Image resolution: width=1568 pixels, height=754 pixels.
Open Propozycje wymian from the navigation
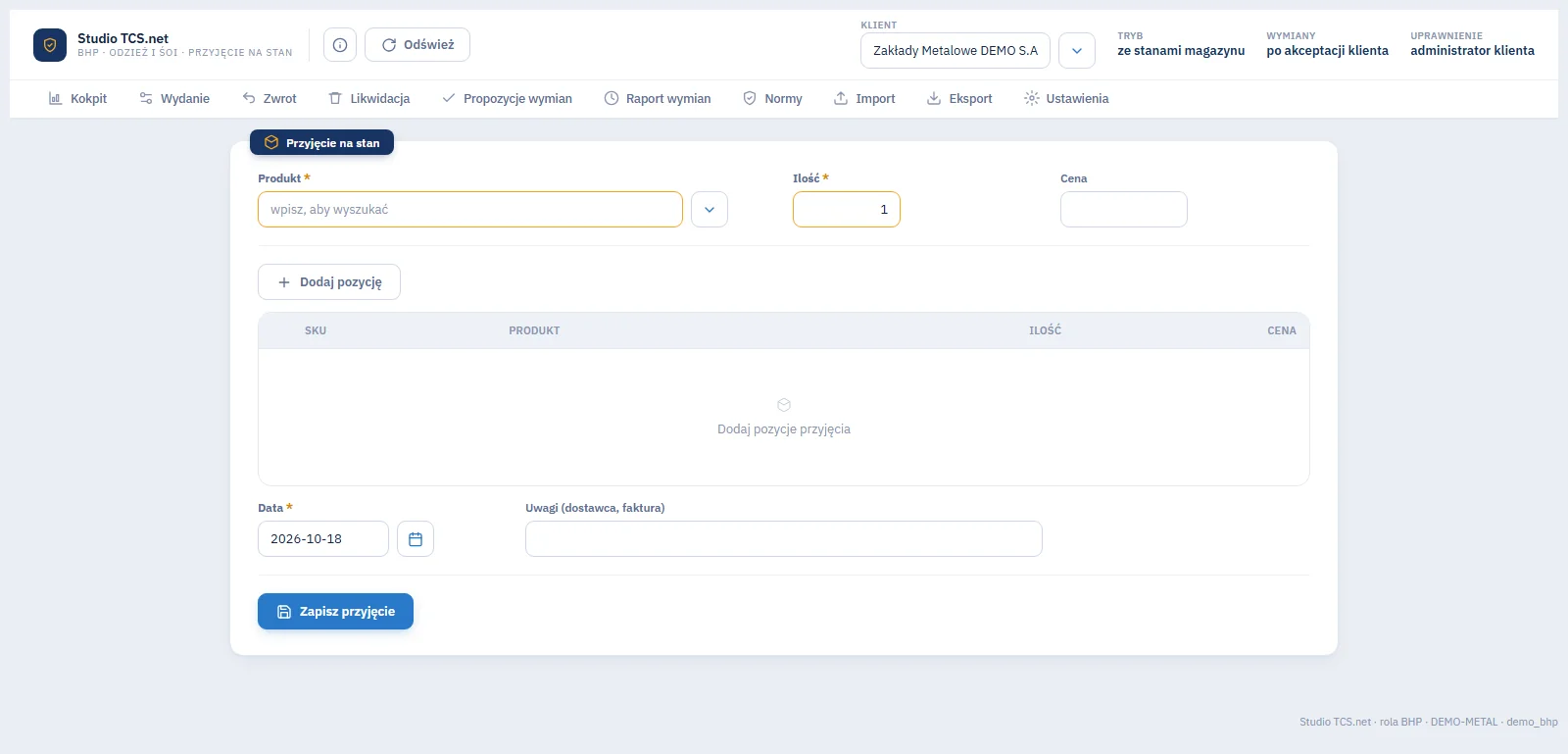click(x=508, y=99)
